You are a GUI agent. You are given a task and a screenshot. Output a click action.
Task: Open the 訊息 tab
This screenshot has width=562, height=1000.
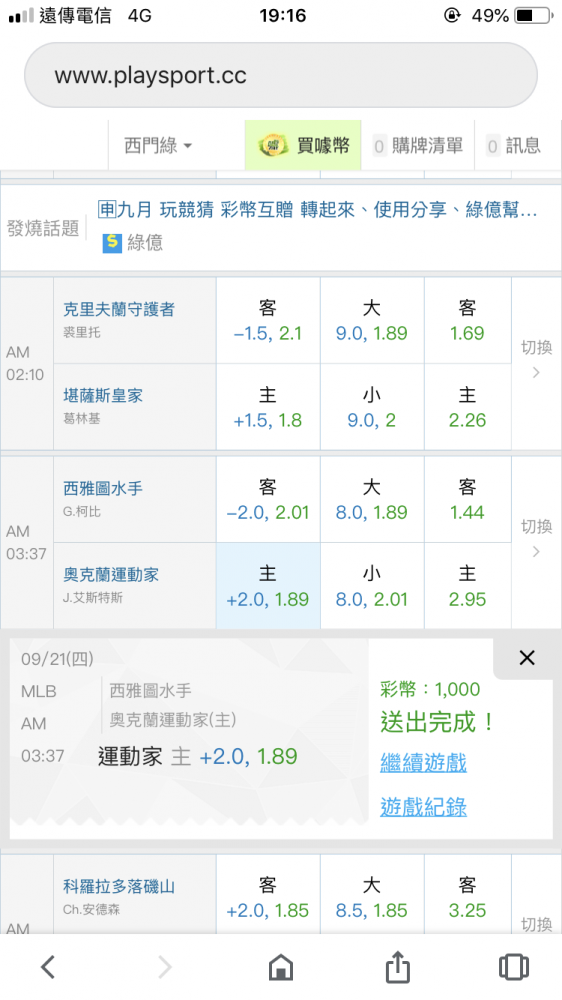pos(513,145)
